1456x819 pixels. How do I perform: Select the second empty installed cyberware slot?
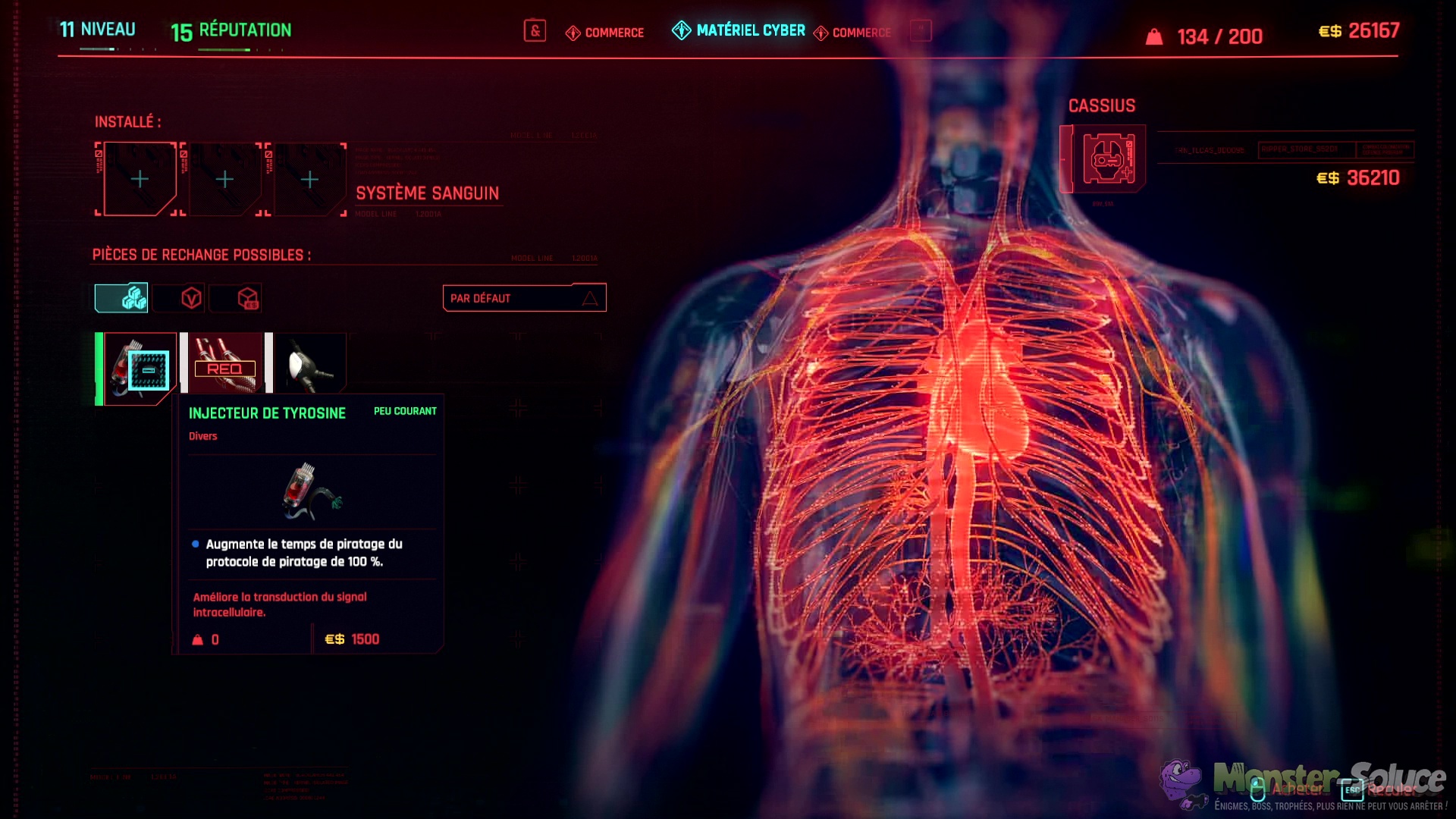click(224, 179)
